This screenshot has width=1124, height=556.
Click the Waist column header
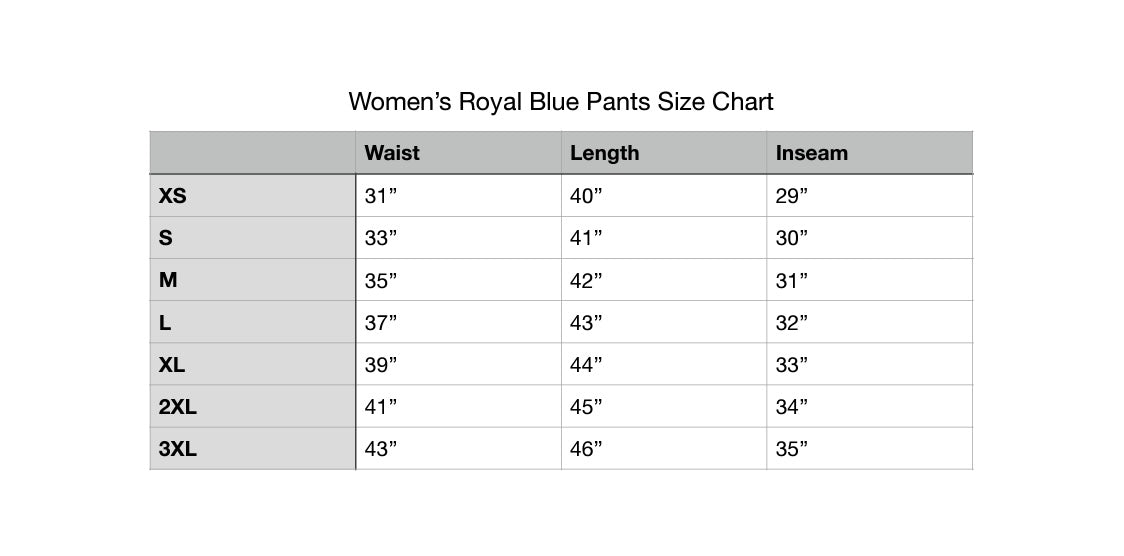[x=392, y=153]
